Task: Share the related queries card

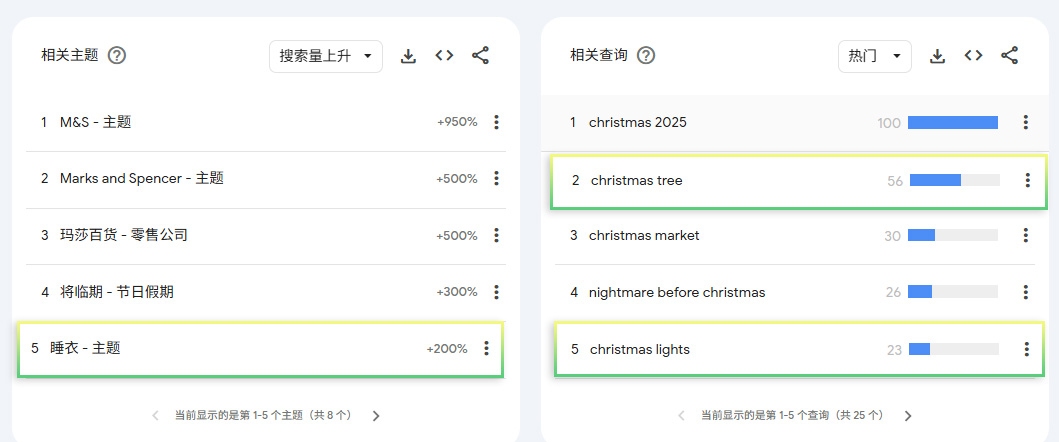Action: pos(1009,56)
